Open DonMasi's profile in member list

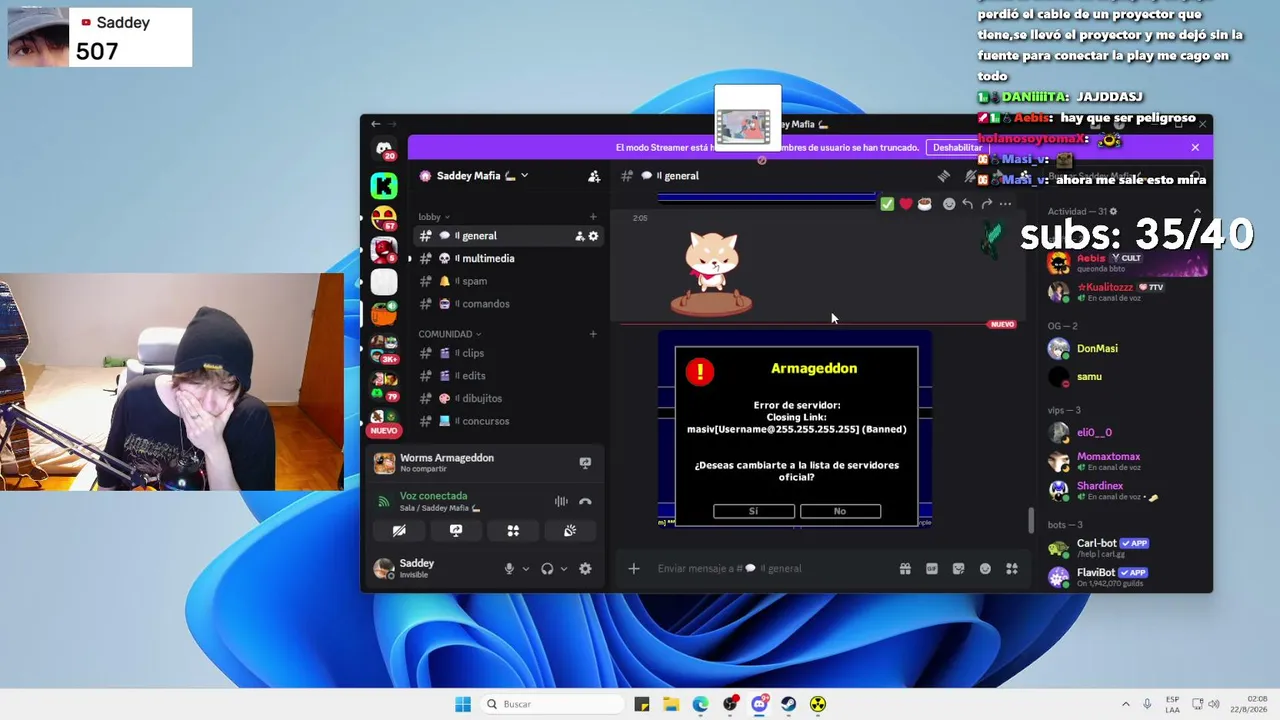click(x=1125, y=349)
